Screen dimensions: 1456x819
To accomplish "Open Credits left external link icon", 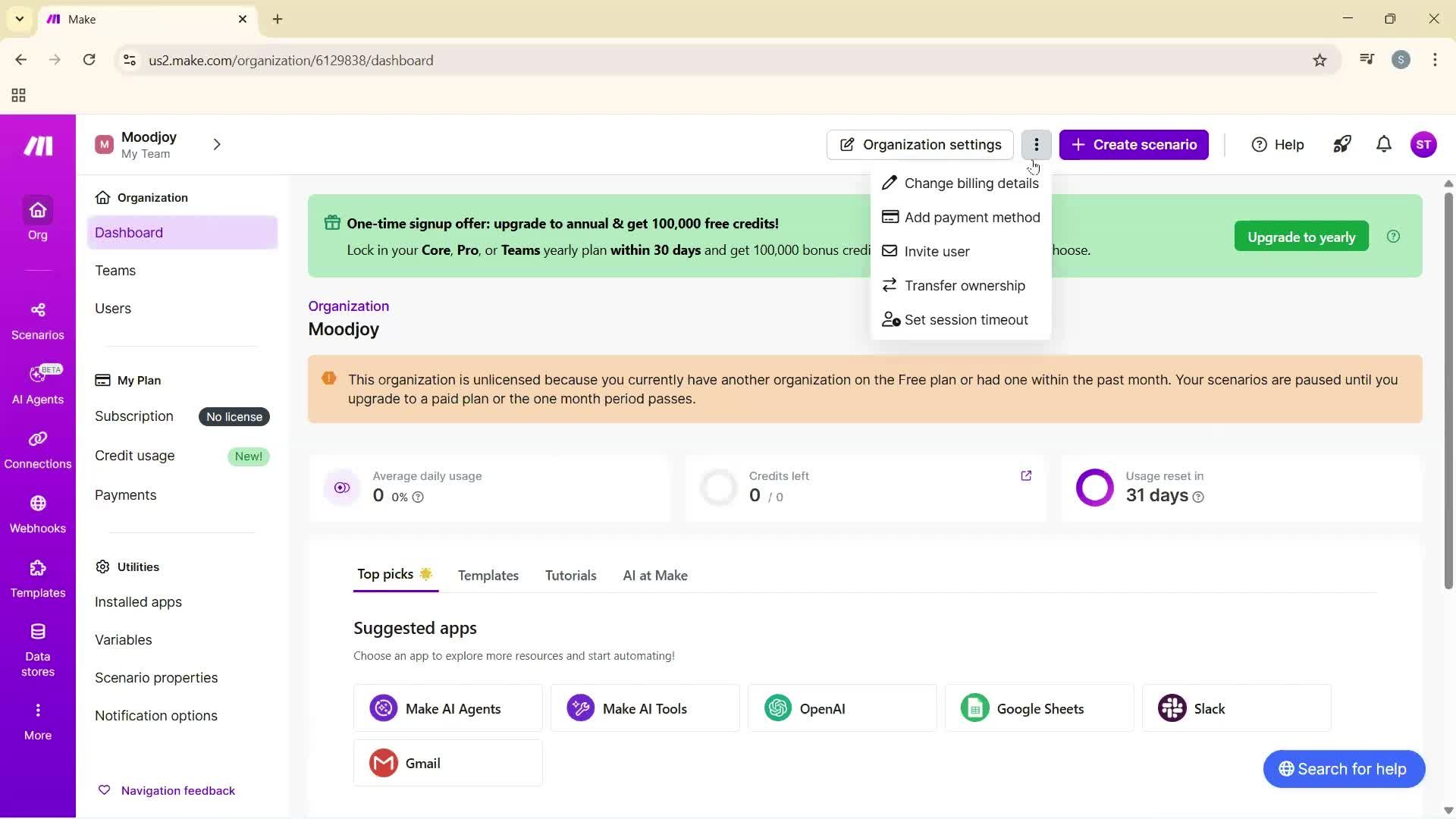I will 1026,475.
